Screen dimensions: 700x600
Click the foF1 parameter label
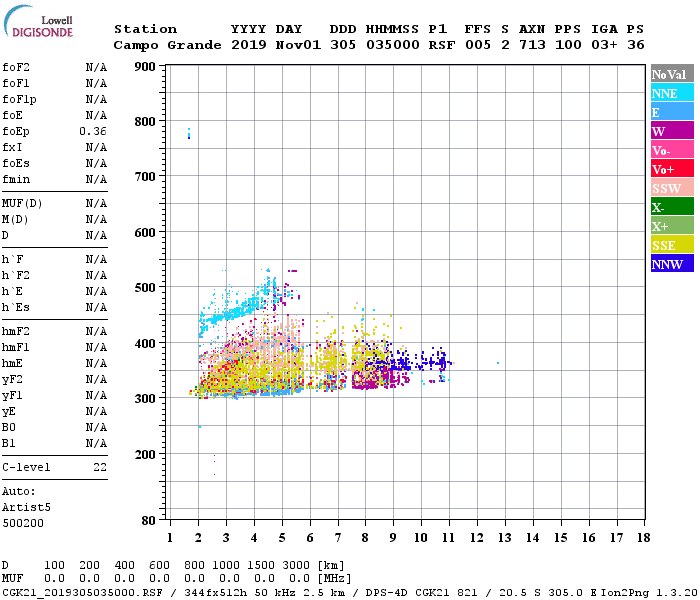pos(16,83)
